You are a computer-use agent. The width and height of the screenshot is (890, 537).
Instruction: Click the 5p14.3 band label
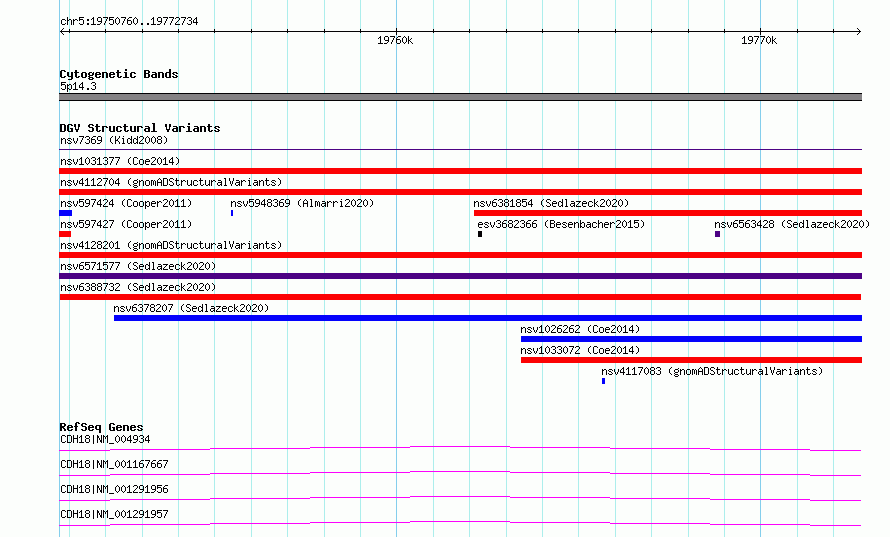(78, 86)
